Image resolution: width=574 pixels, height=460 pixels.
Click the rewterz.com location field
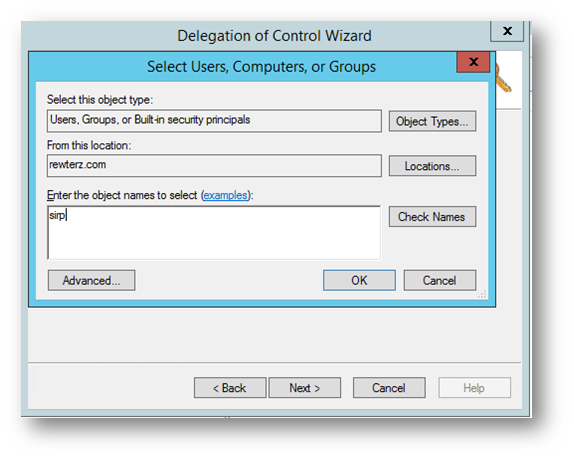pos(214,165)
